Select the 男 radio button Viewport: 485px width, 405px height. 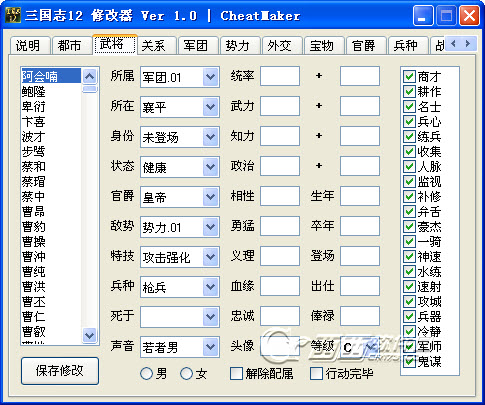(x=147, y=374)
